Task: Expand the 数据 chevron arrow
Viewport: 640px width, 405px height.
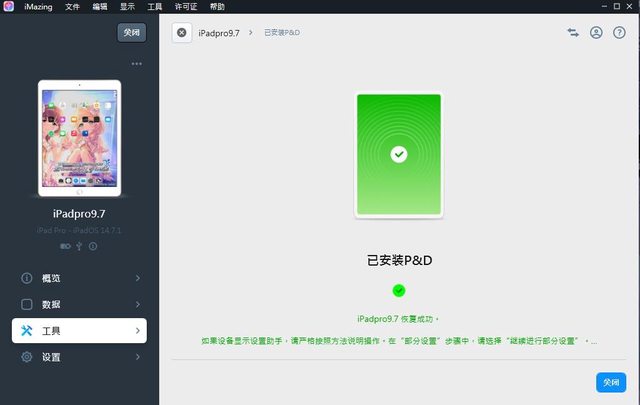Action: tap(138, 304)
